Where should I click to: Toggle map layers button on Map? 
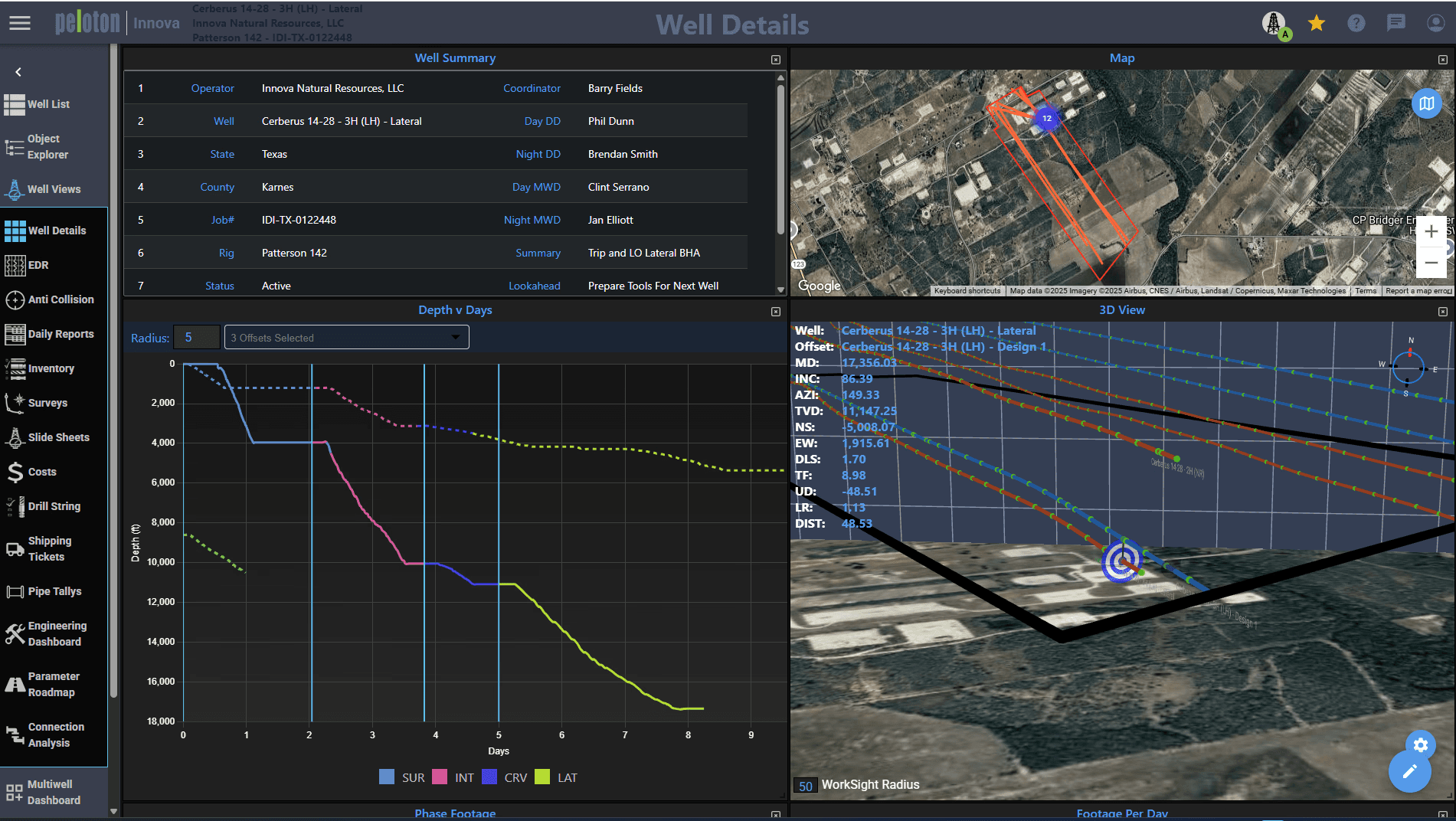tap(1426, 103)
